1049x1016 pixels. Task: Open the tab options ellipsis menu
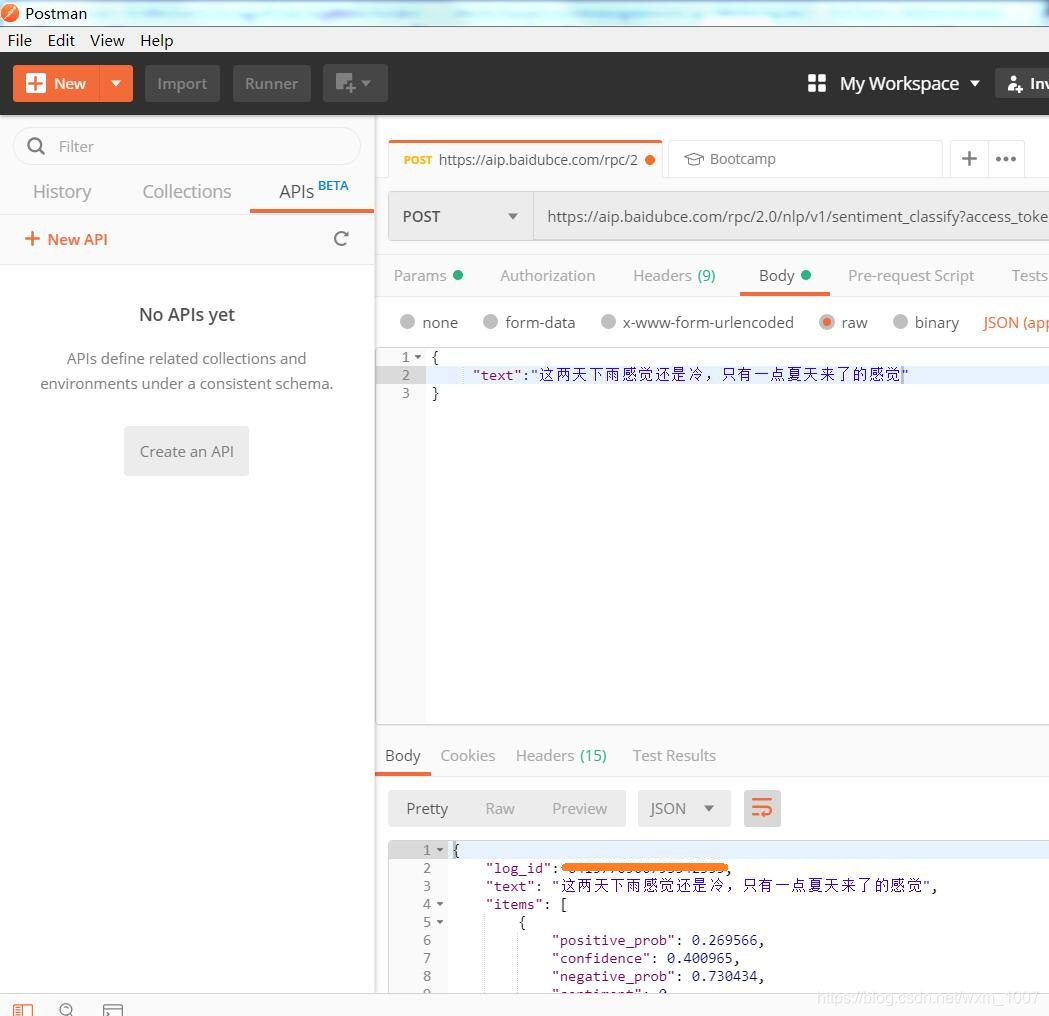[x=1006, y=159]
